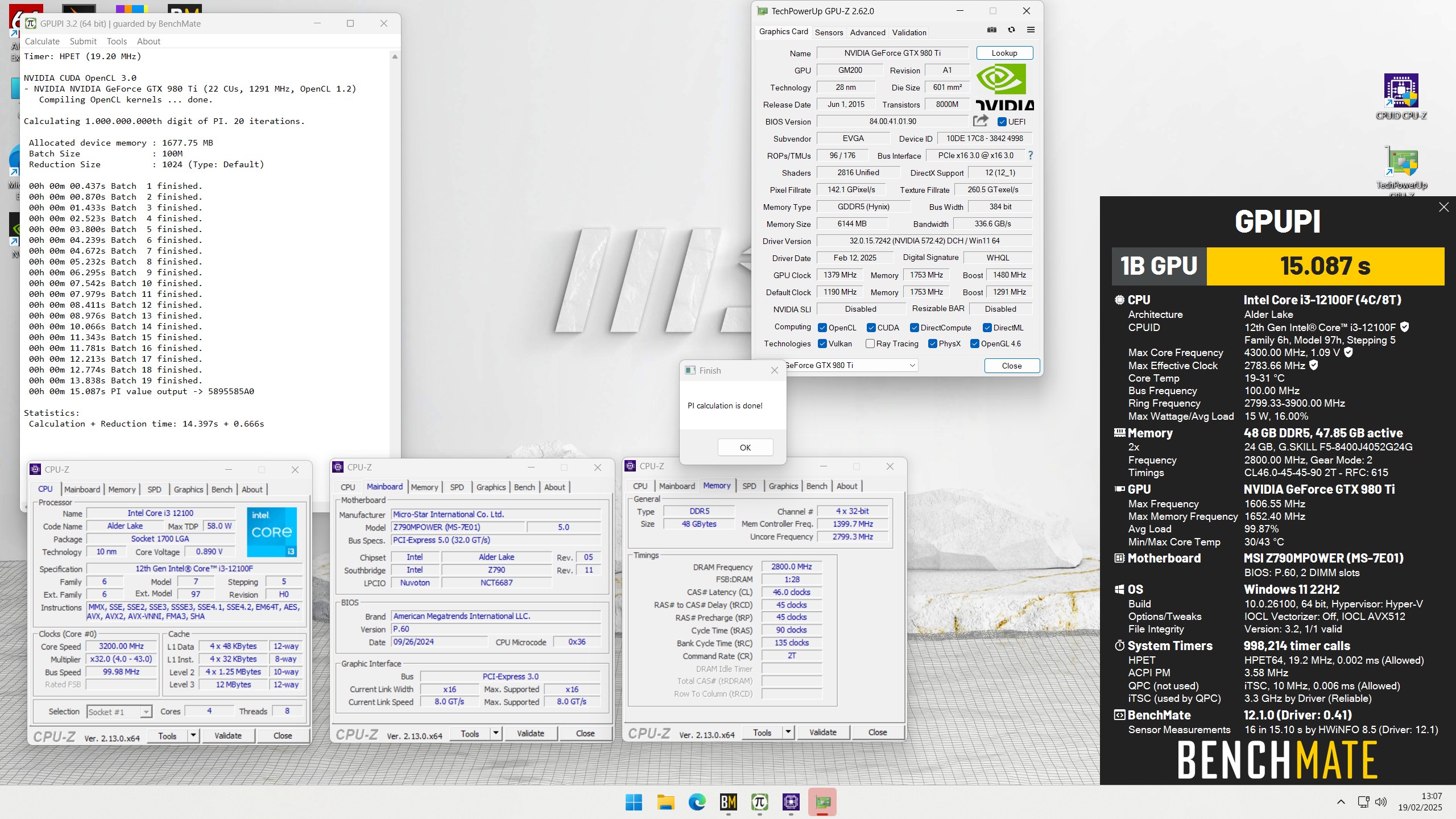This screenshot has height=819, width=1456.
Task: Toggle PhysX checkbox
Action: (x=932, y=344)
